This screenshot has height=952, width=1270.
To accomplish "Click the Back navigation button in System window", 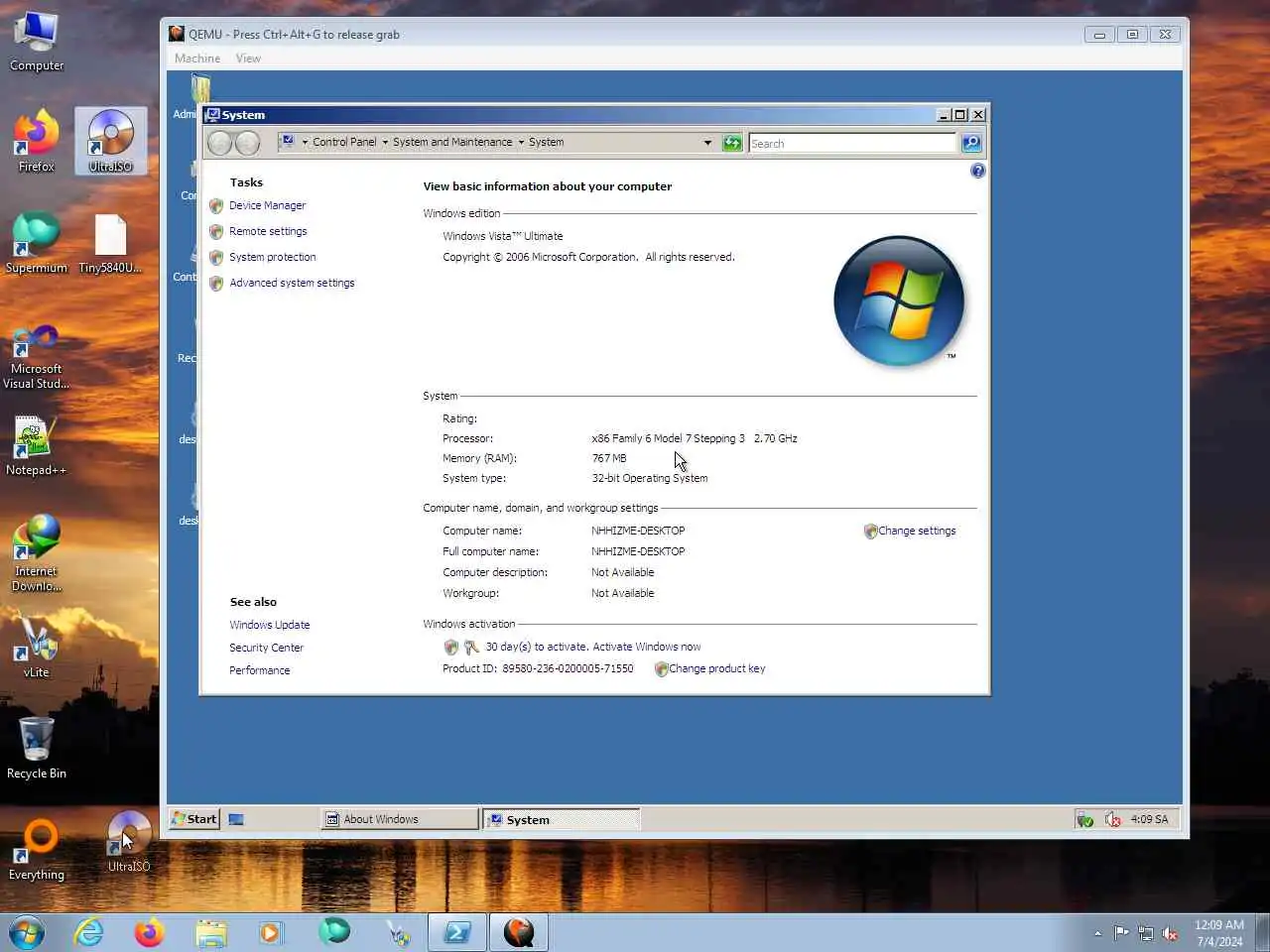I will pos(219,143).
